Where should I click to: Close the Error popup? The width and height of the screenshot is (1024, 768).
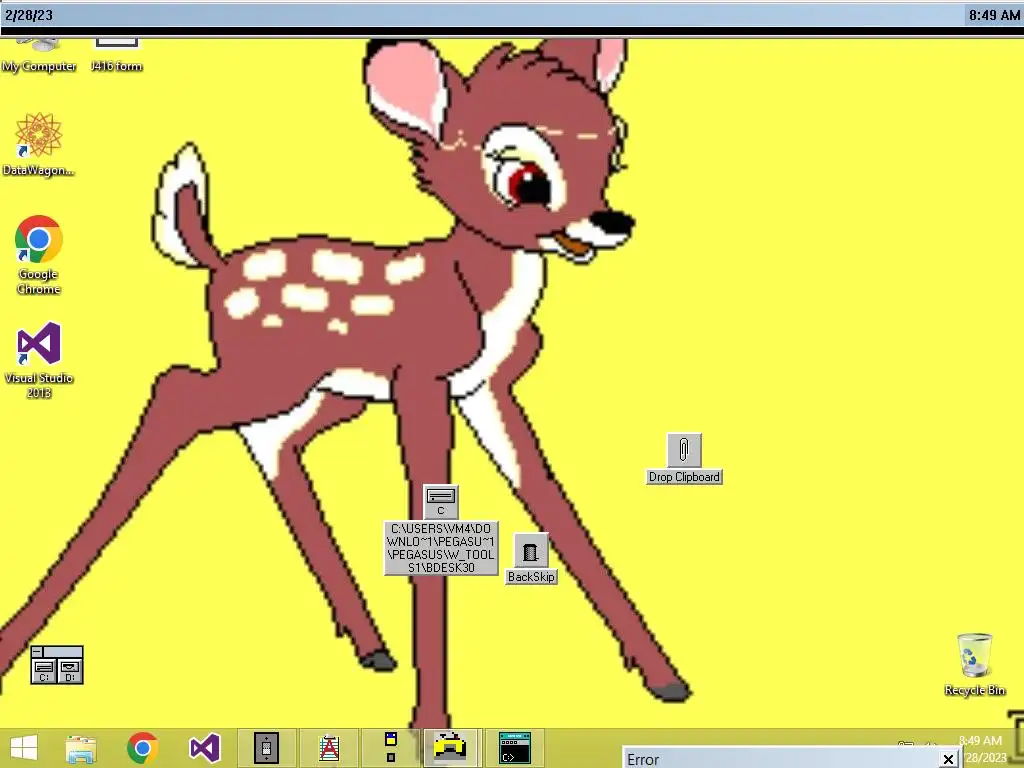[x=948, y=759]
